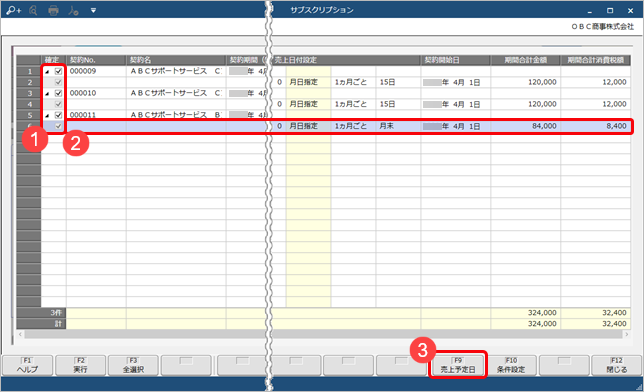
Task: Run with the F2 実行 button
Action: [x=80, y=365]
